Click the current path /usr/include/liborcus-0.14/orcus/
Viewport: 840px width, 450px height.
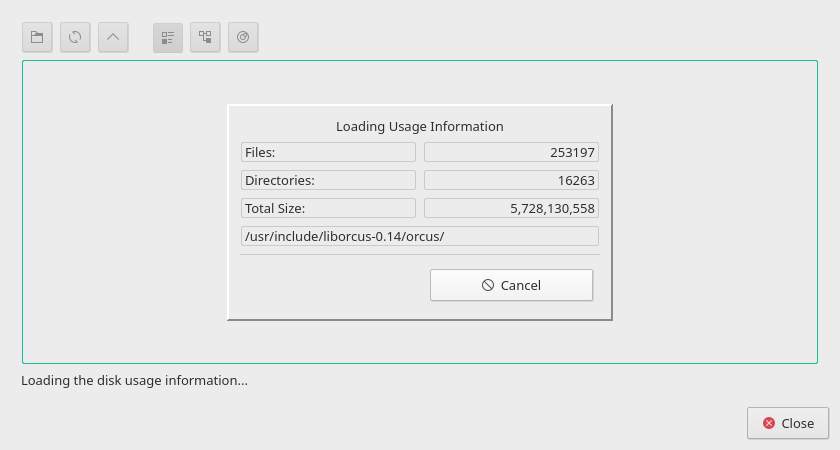pos(420,236)
